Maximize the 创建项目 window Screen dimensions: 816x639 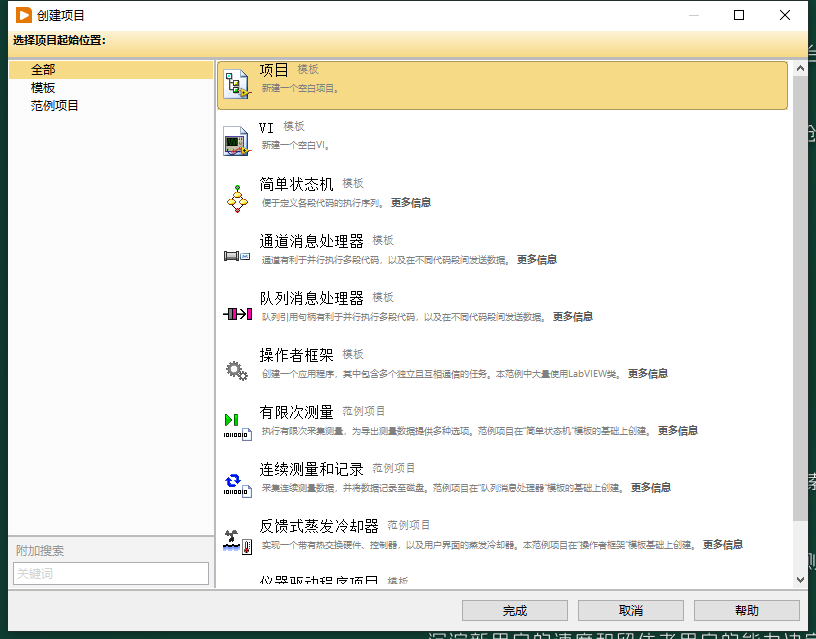click(739, 15)
